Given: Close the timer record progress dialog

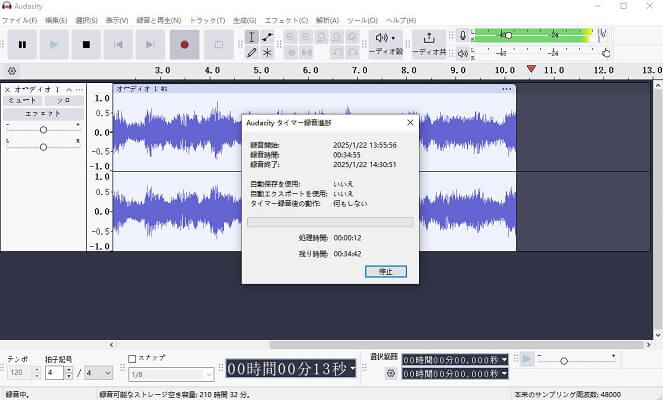Looking at the screenshot, I should pyautogui.click(x=410, y=123).
